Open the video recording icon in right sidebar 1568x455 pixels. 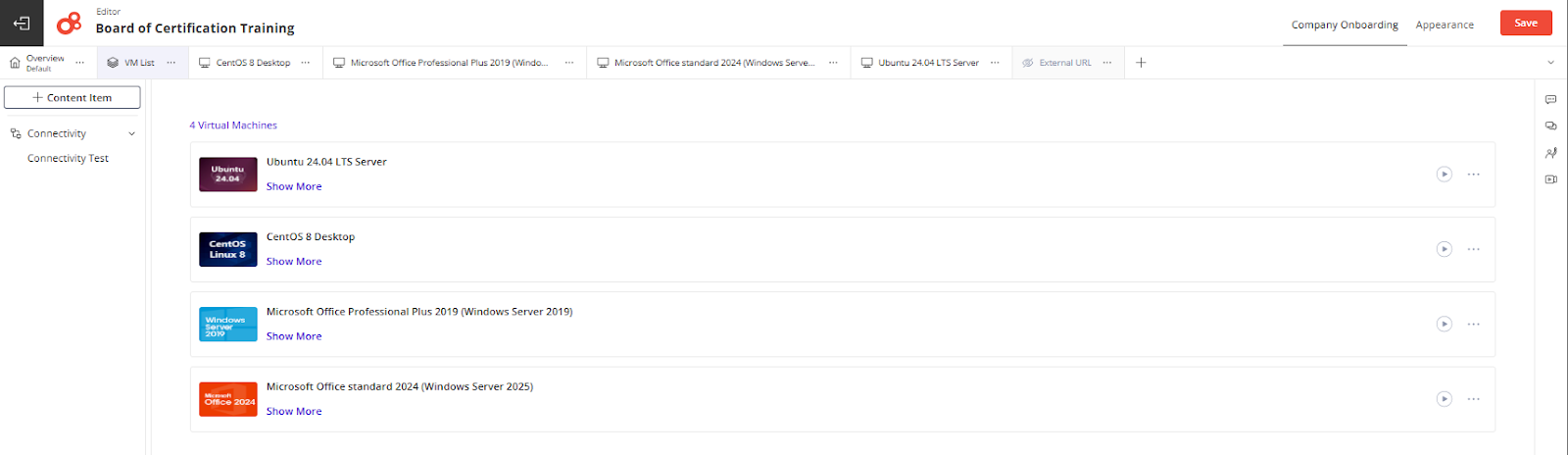1550,179
